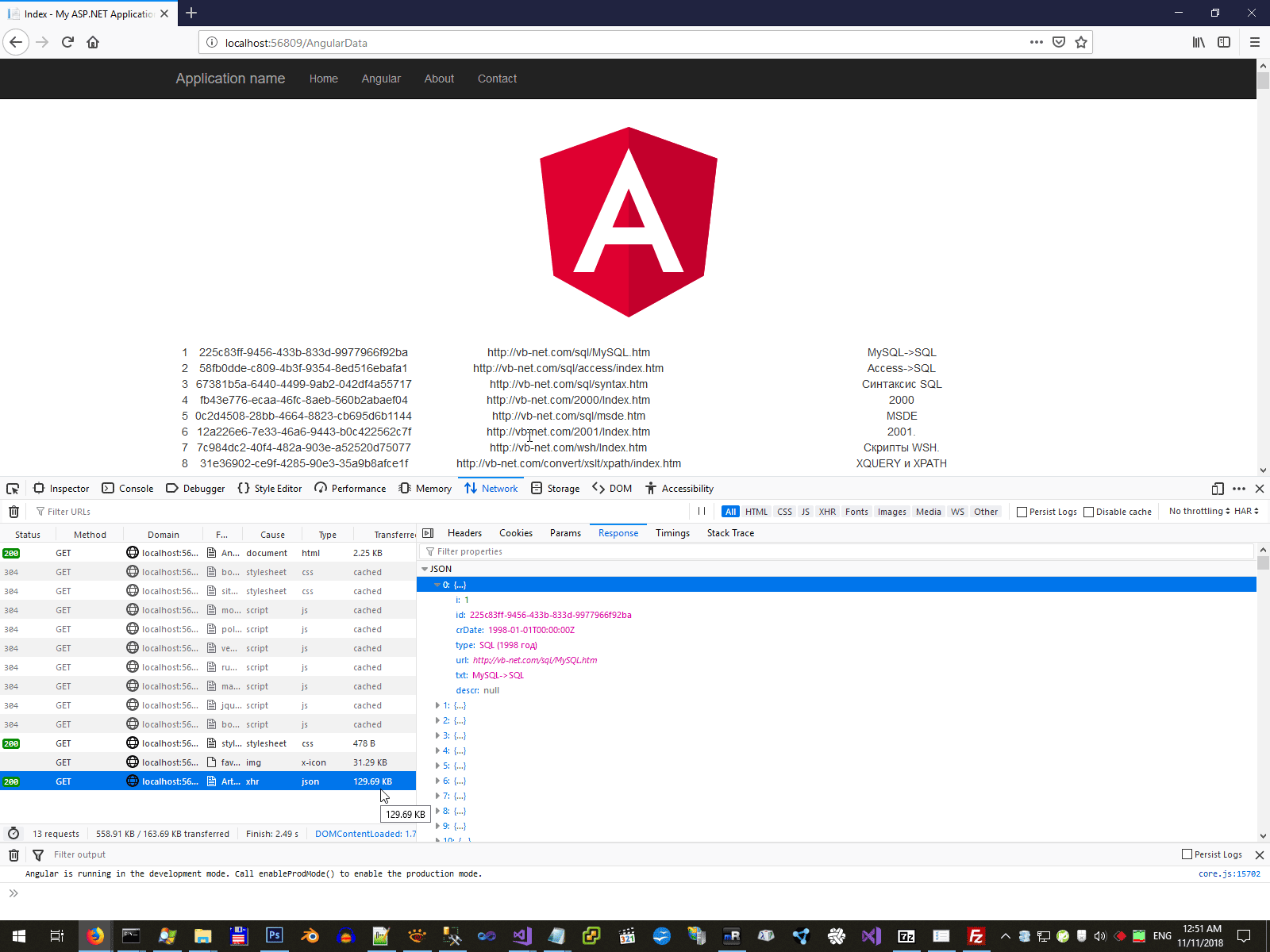Viewport: 1270px width, 952px height.
Task: Open a new browser tab
Action: coord(191,13)
